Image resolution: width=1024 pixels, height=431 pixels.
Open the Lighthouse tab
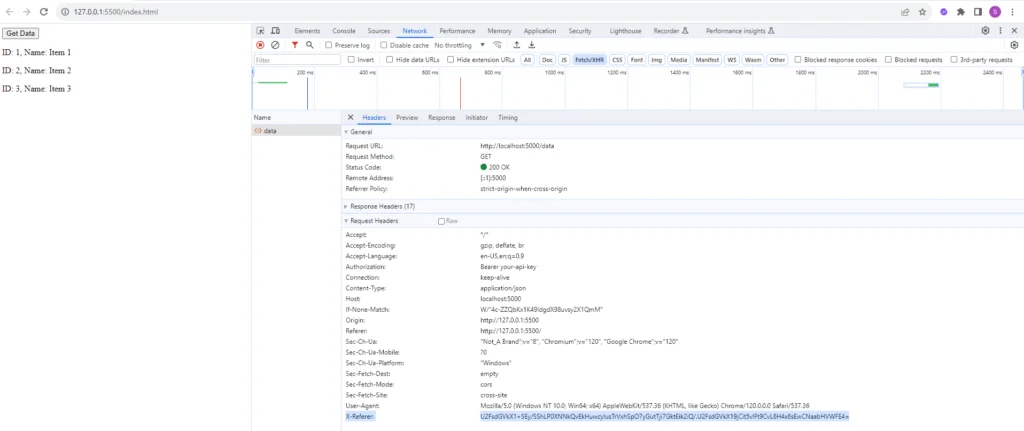click(625, 31)
